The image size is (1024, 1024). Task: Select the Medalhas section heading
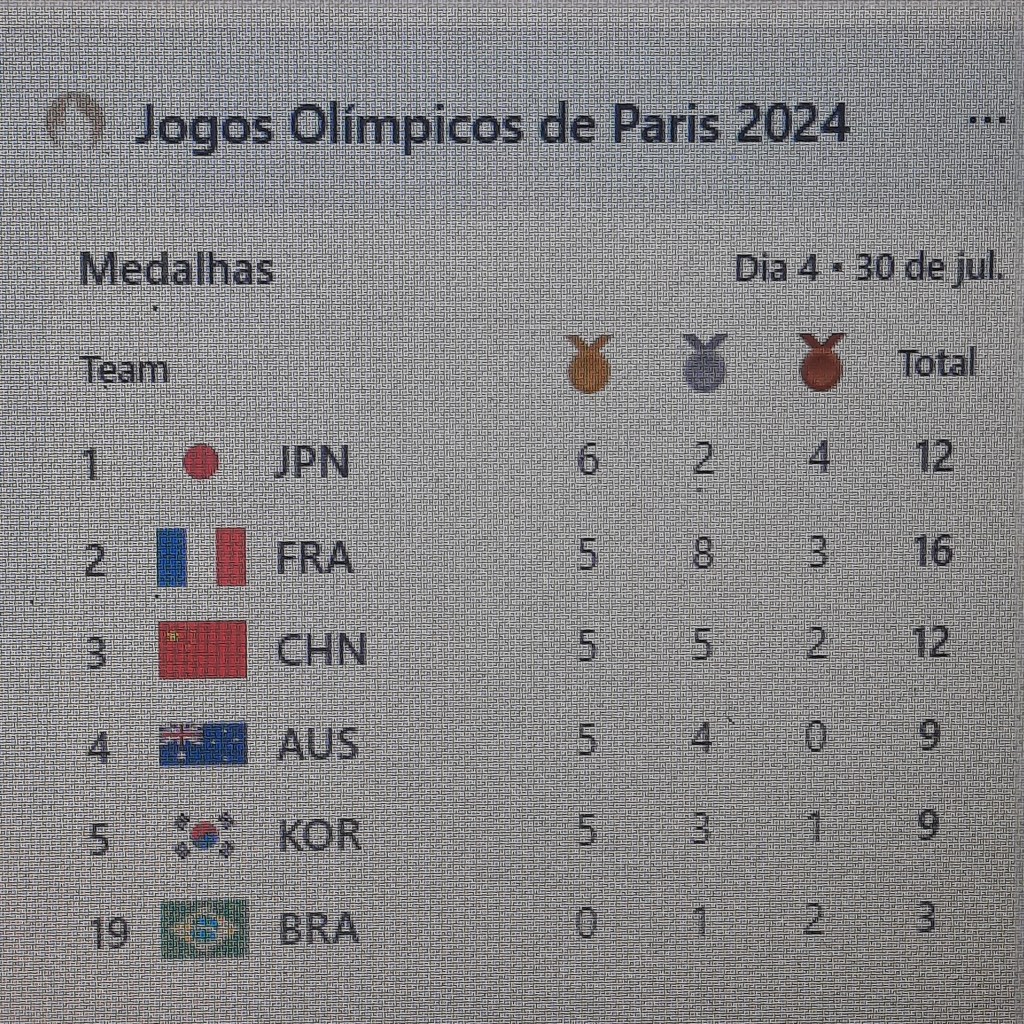click(x=176, y=270)
